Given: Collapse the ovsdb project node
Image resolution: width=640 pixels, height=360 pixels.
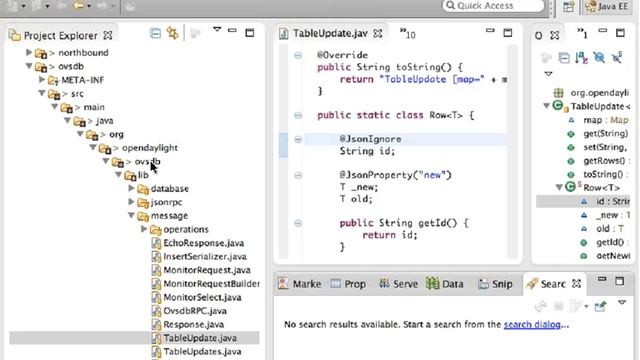Looking at the screenshot, I should click(x=29, y=66).
